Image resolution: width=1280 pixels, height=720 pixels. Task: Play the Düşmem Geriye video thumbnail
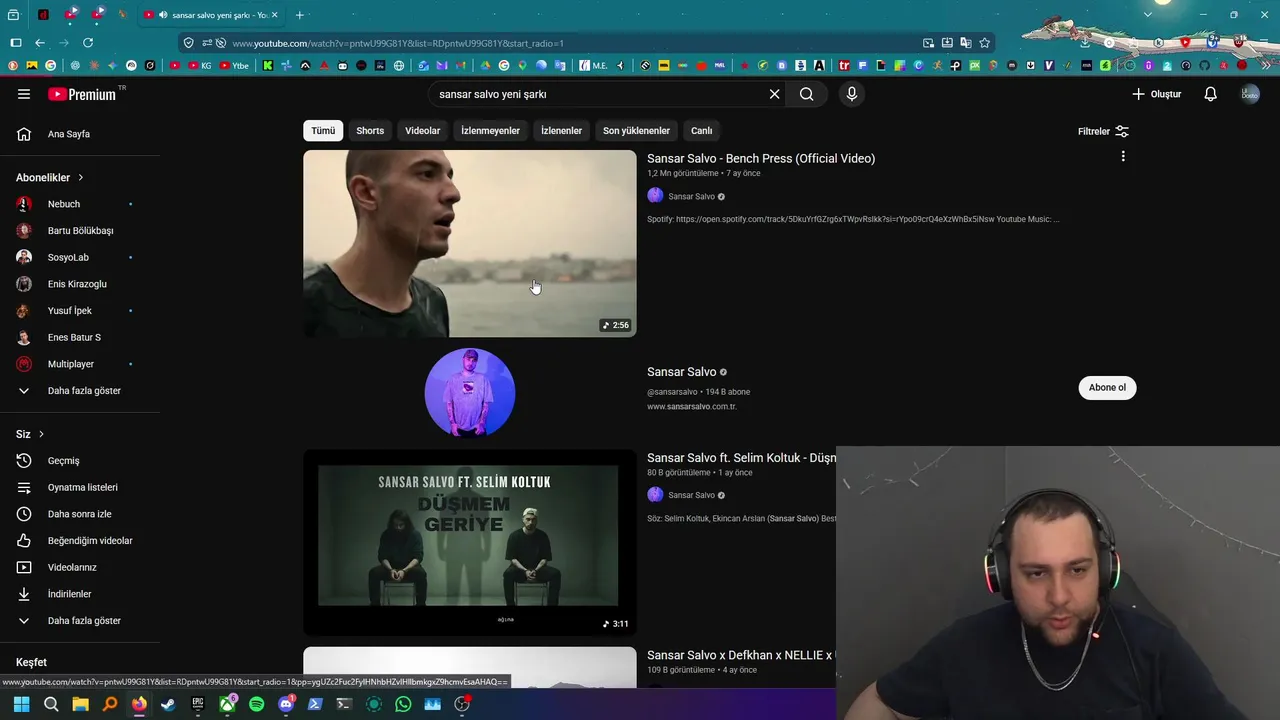pos(470,542)
